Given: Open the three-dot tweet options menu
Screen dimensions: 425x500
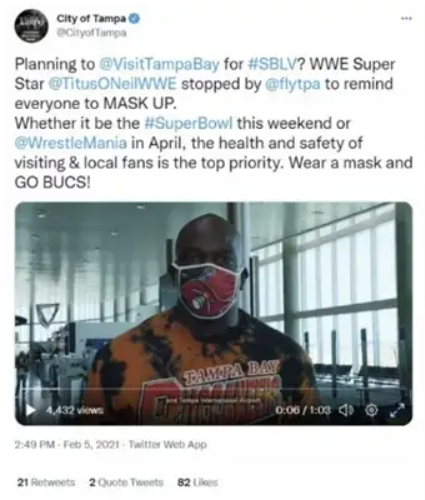Looking at the screenshot, I should tap(406, 19).
